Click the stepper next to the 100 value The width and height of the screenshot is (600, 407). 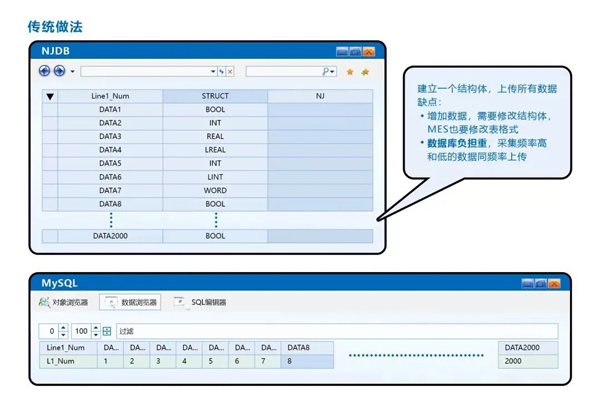(96, 330)
